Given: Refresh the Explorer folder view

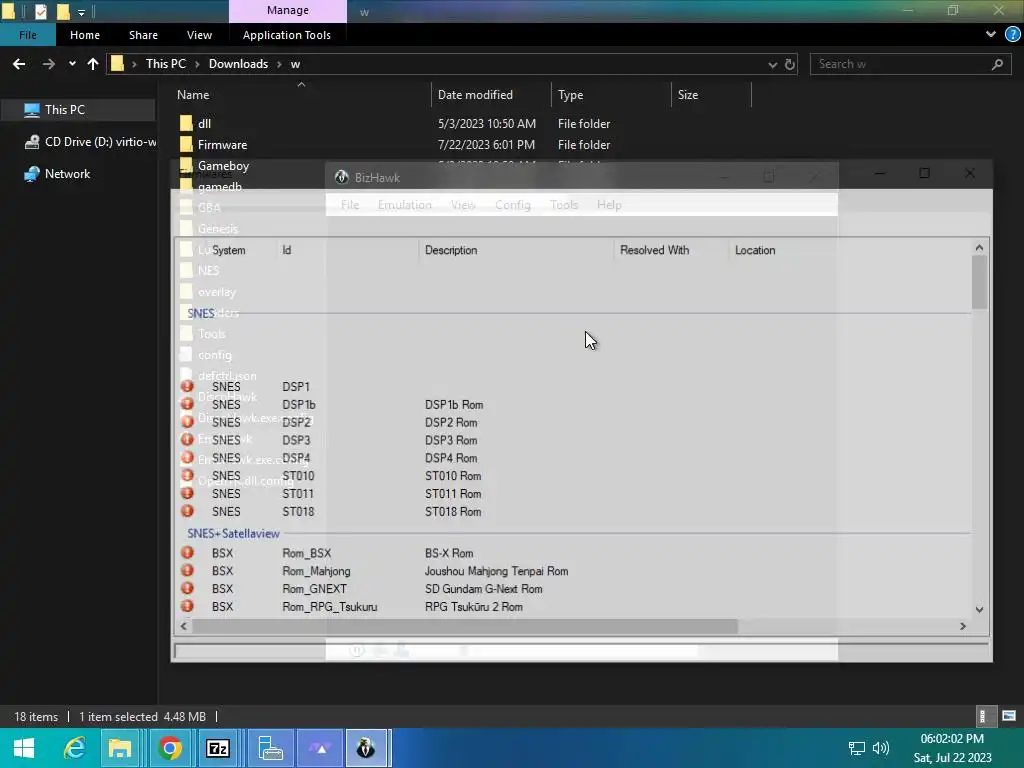Looking at the screenshot, I should [790, 64].
